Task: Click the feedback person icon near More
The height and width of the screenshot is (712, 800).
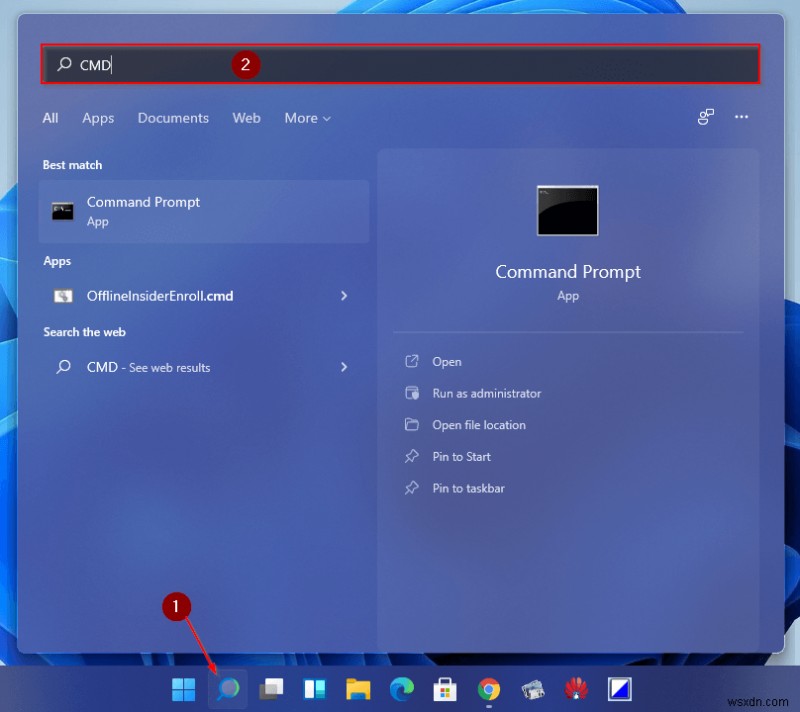Action: (706, 117)
